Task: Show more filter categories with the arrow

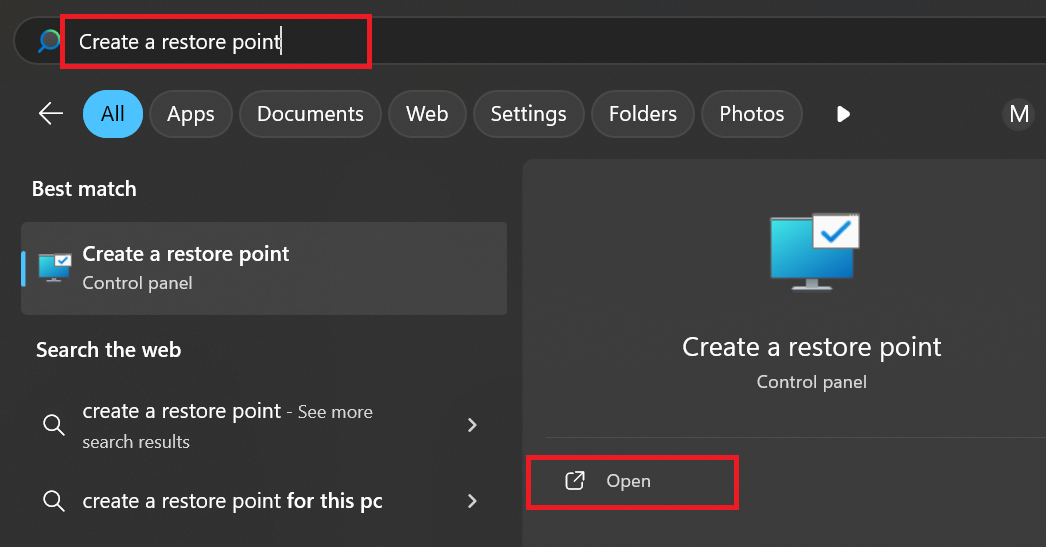Action: [843, 114]
